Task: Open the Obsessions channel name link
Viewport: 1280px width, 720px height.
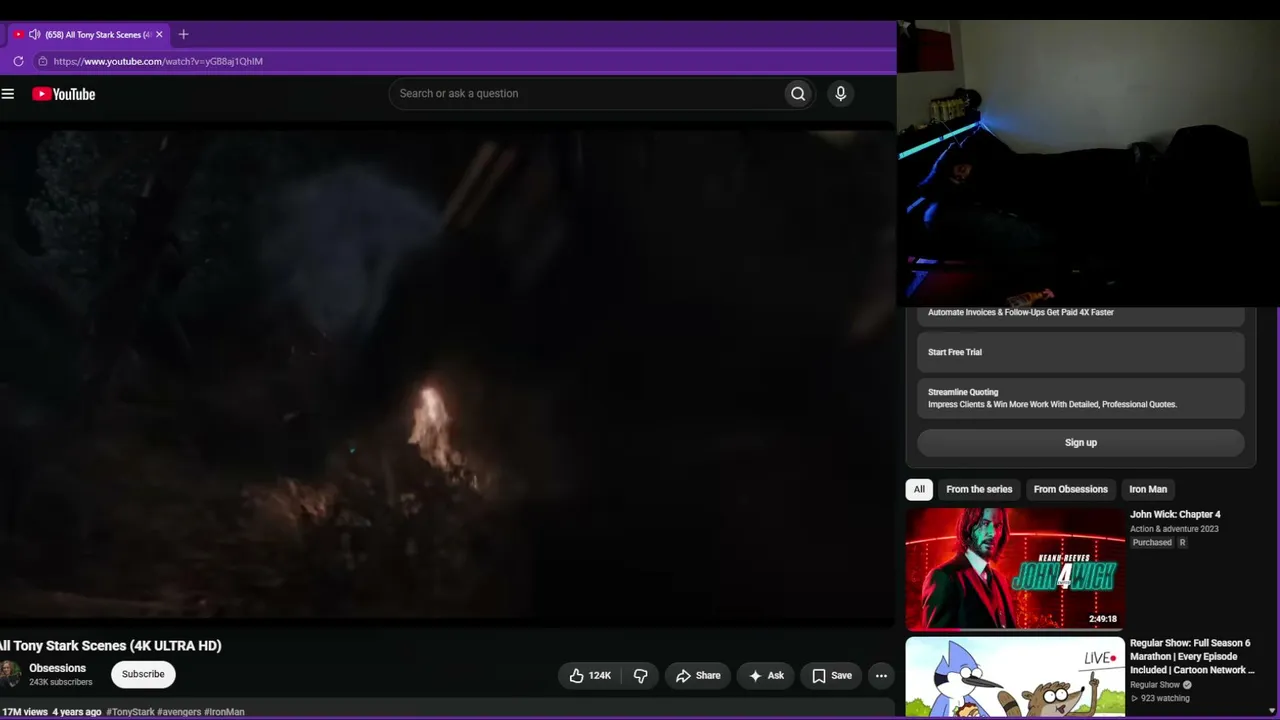Action: (x=57, y=668)
